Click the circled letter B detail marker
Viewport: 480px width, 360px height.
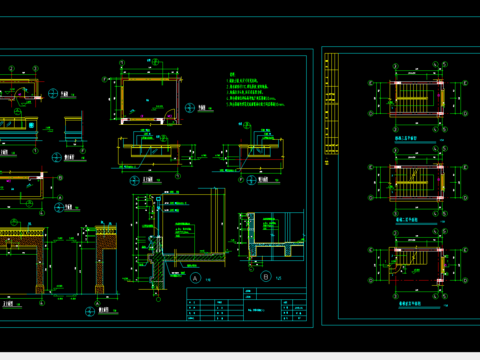(266, 277)
